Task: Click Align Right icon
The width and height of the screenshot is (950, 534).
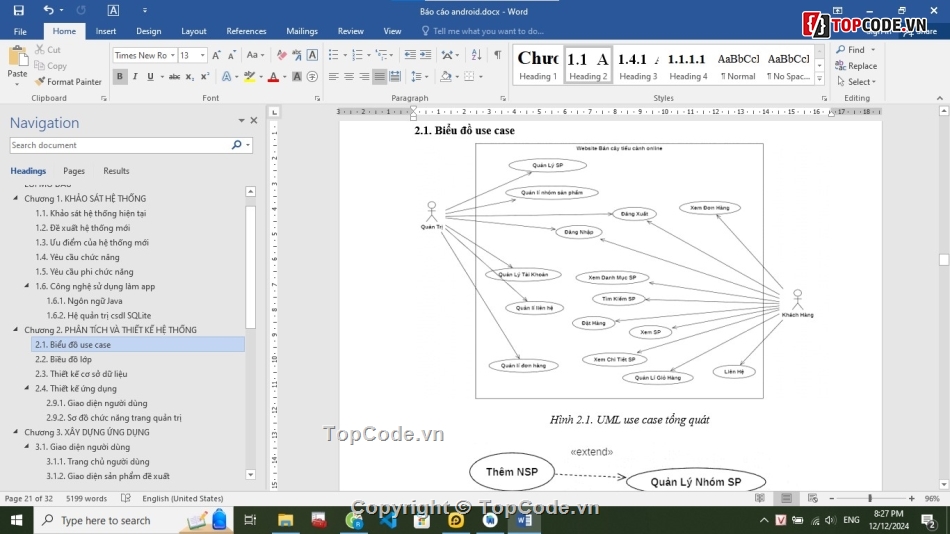Action: click(x=364, y=77)
